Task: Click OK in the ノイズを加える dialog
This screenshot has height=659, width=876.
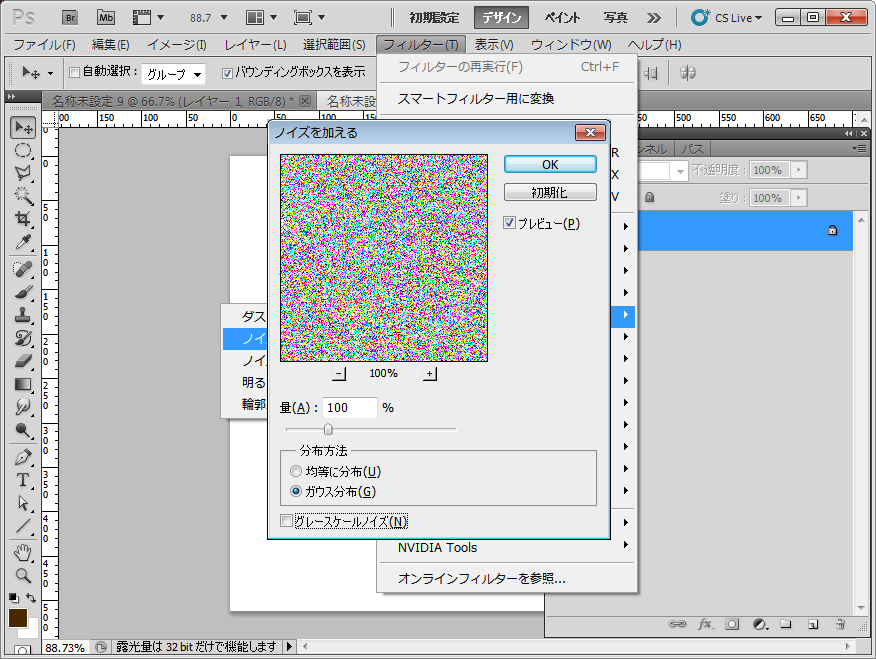Action: coord(550,164)
